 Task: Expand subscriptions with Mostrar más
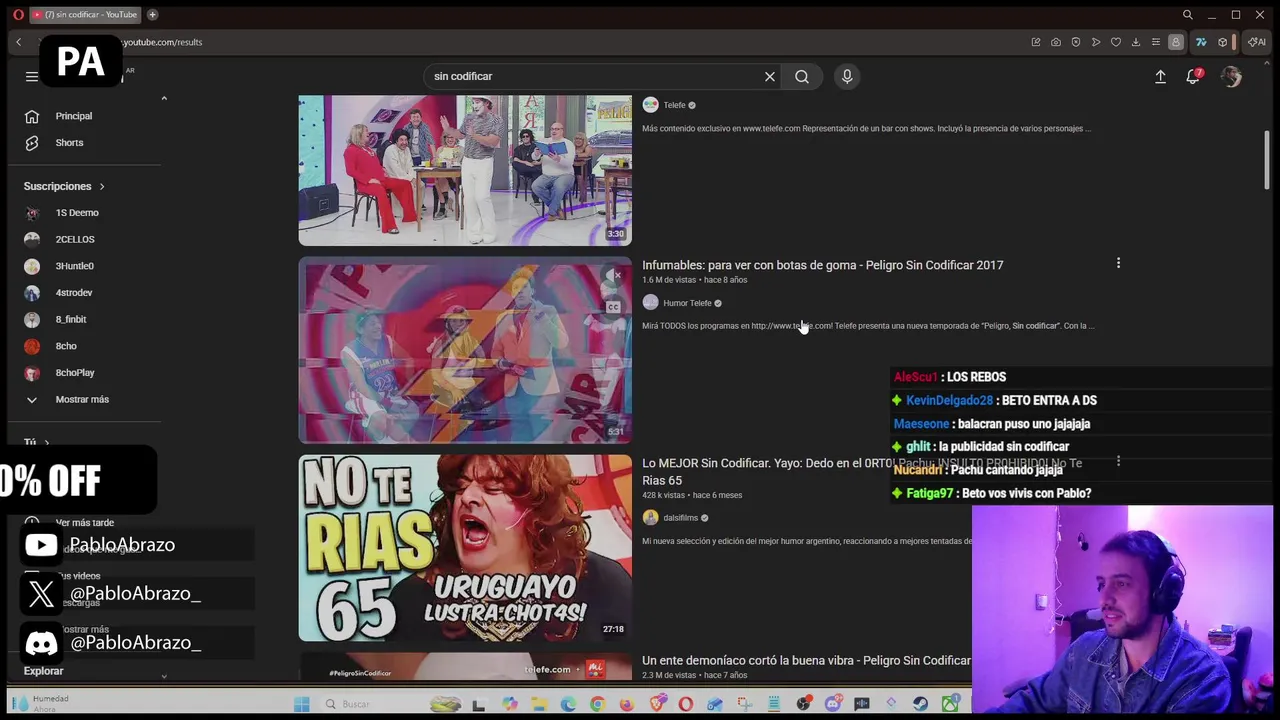[x=82, y=399]
